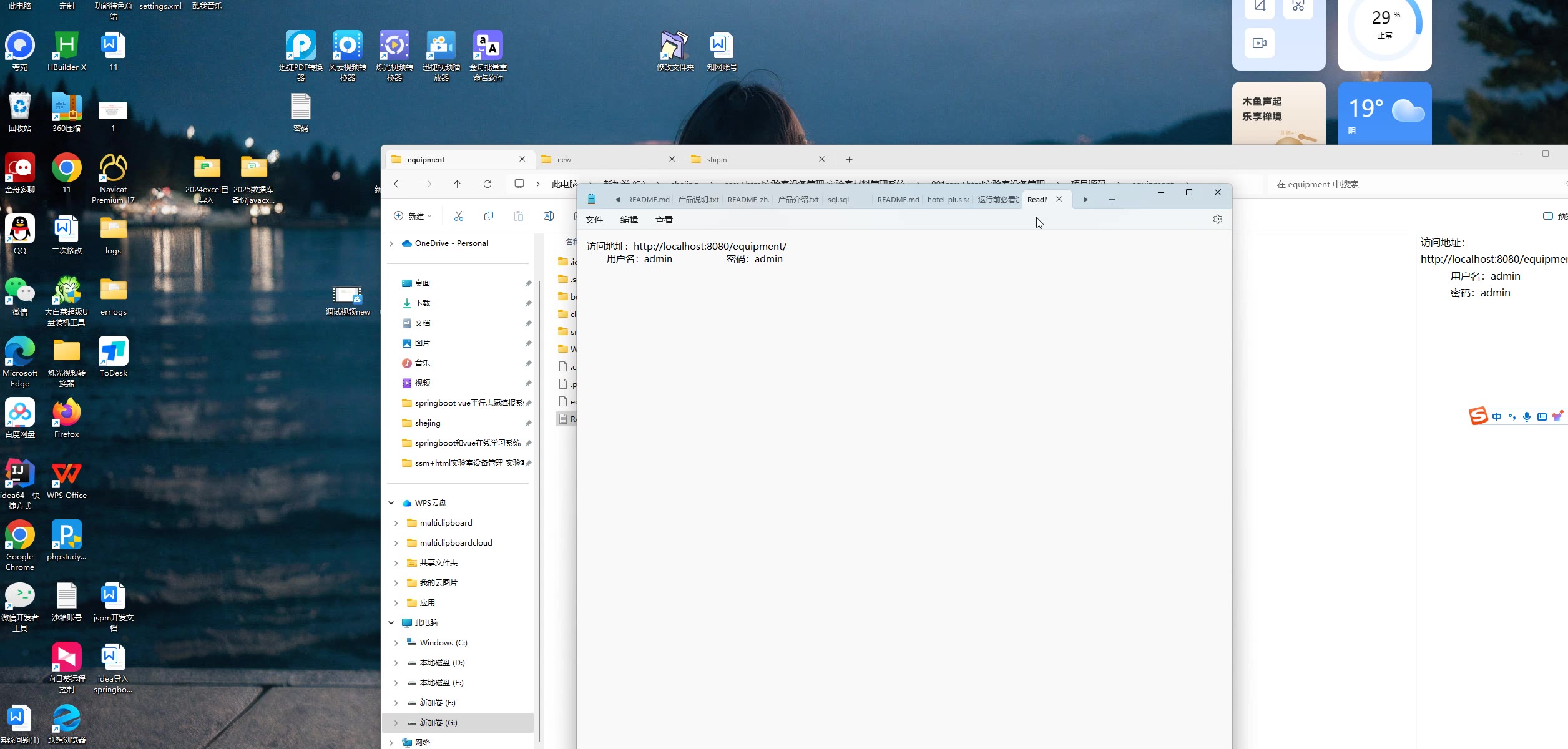
Task: Open the QQ desktop icon
Action: (x=20, y=235)
